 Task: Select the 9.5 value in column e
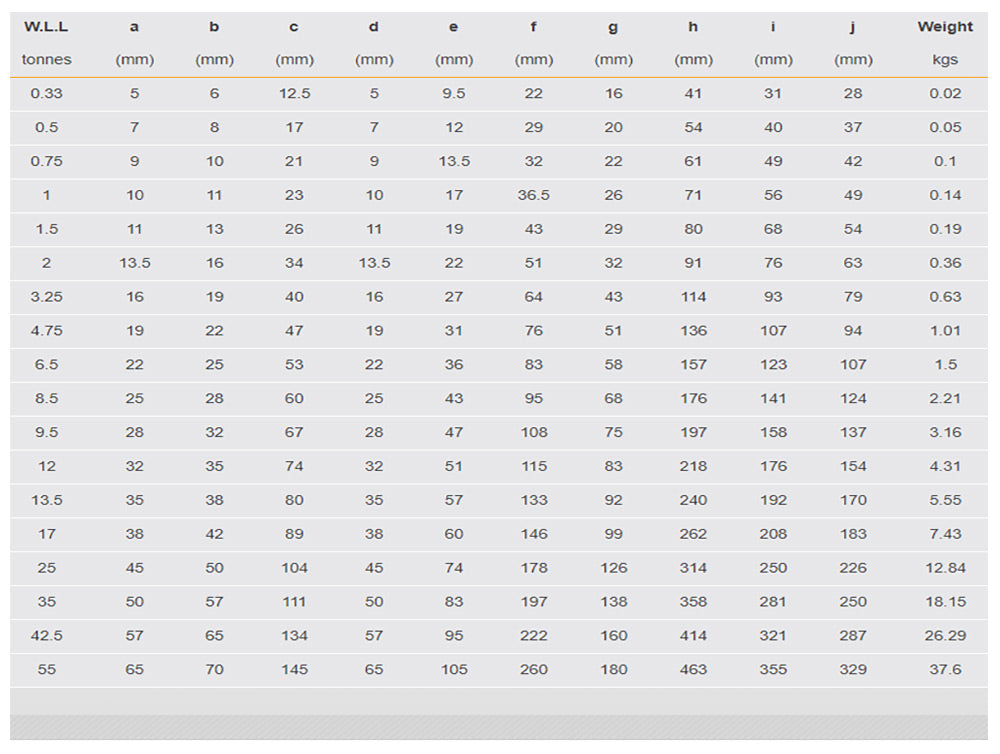[454, 94]
